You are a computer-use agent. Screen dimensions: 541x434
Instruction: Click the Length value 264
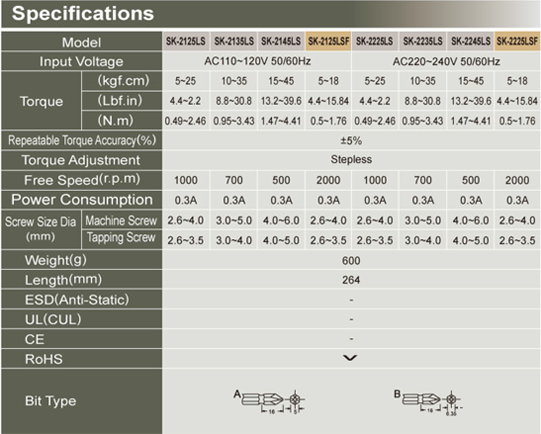click(351, 280)
